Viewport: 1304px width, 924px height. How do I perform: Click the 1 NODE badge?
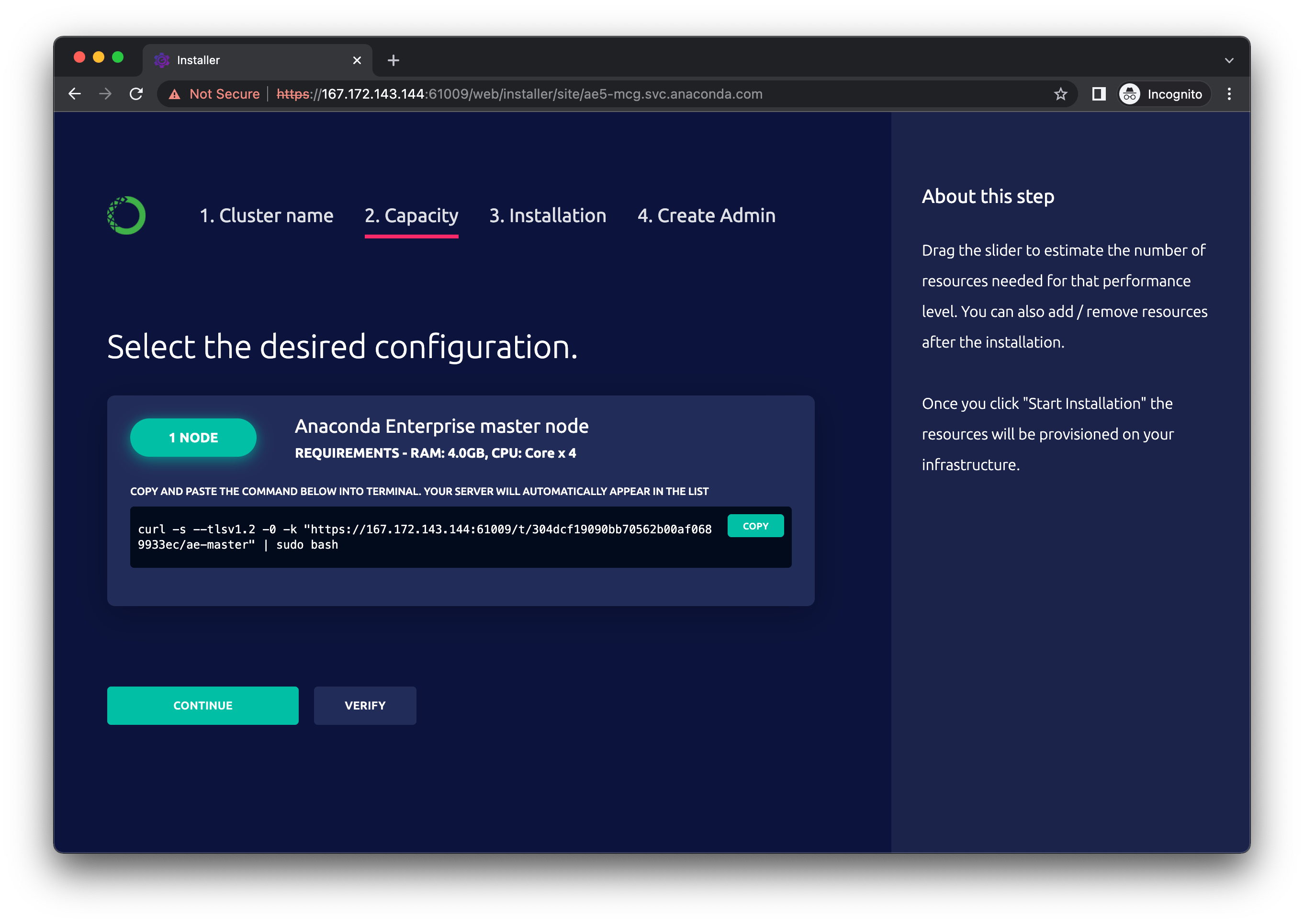click(x=193, y=438)
